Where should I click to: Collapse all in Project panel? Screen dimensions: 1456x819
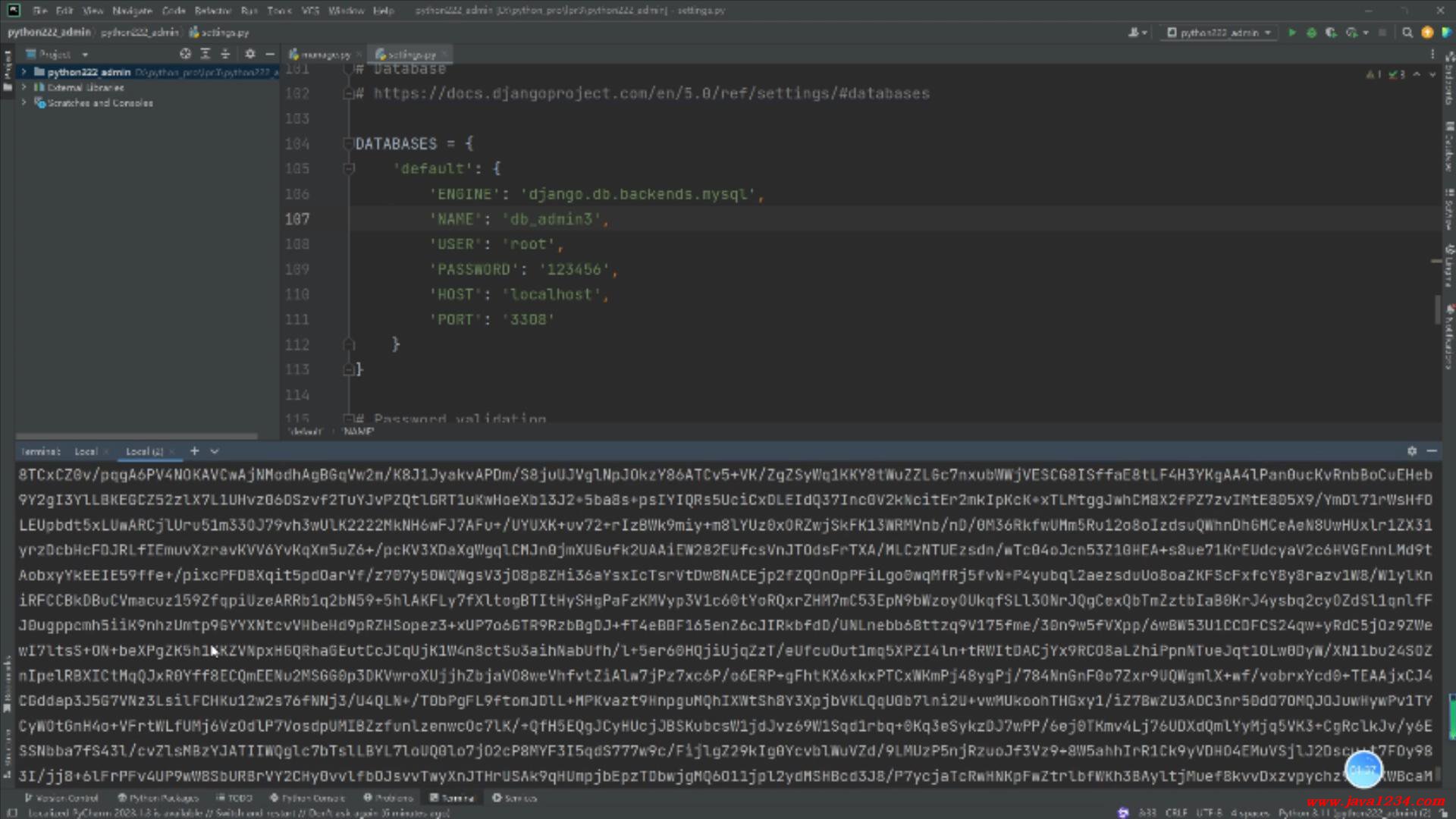coord(225,54)
